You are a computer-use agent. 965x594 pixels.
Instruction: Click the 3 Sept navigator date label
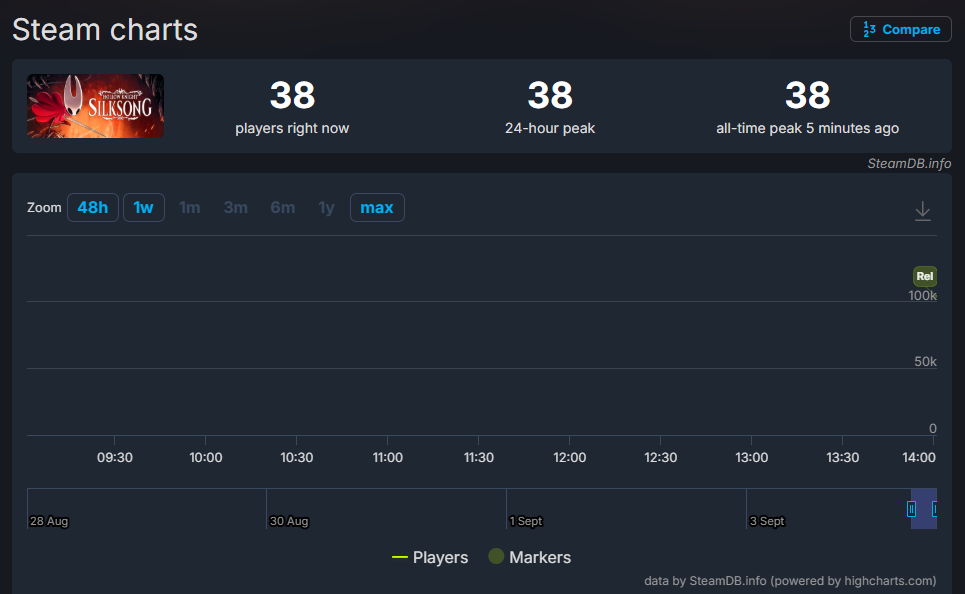pyautogui.click(x=767, y=521)
